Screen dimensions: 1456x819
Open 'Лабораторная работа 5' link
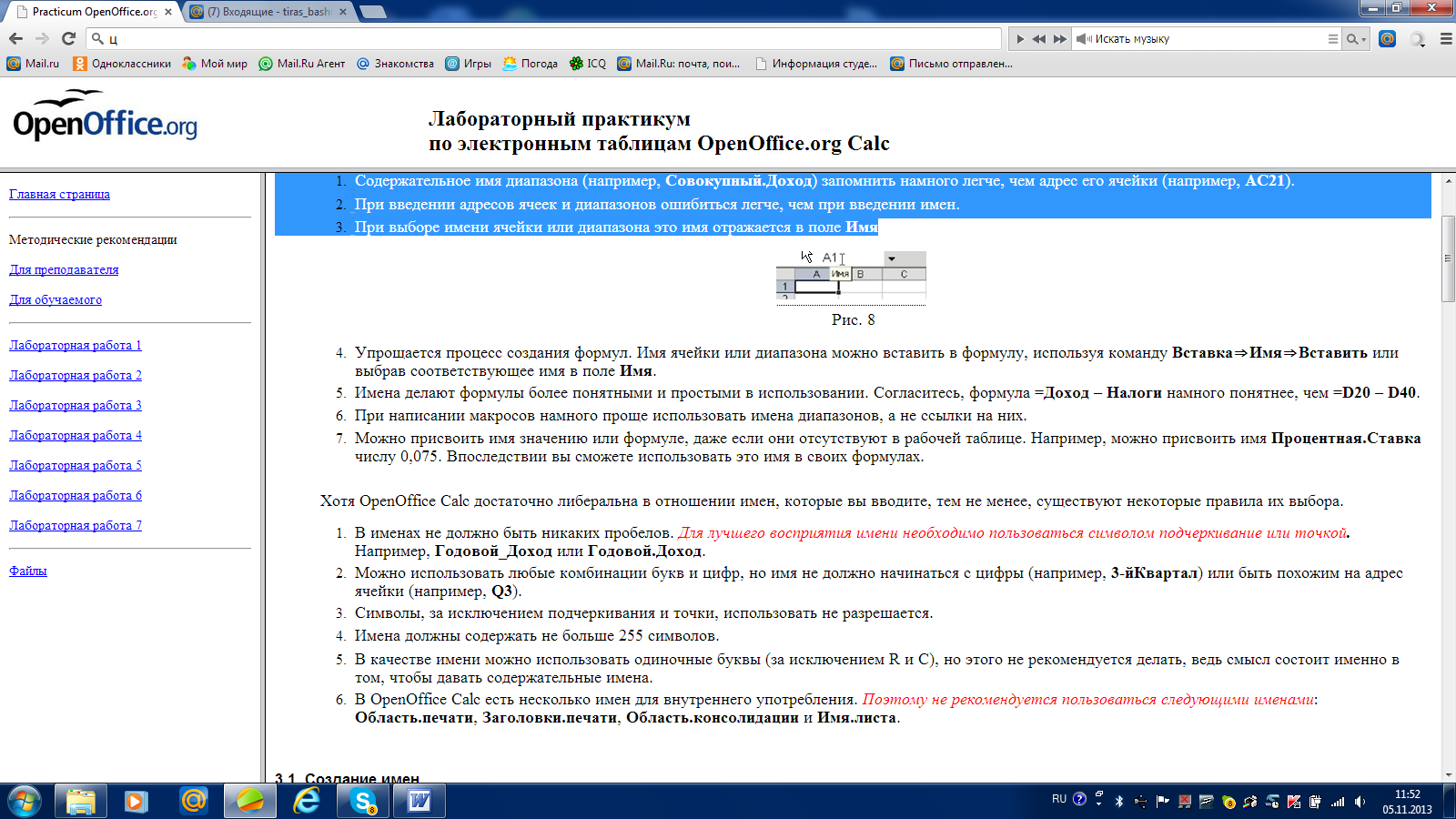pos(76,465)
